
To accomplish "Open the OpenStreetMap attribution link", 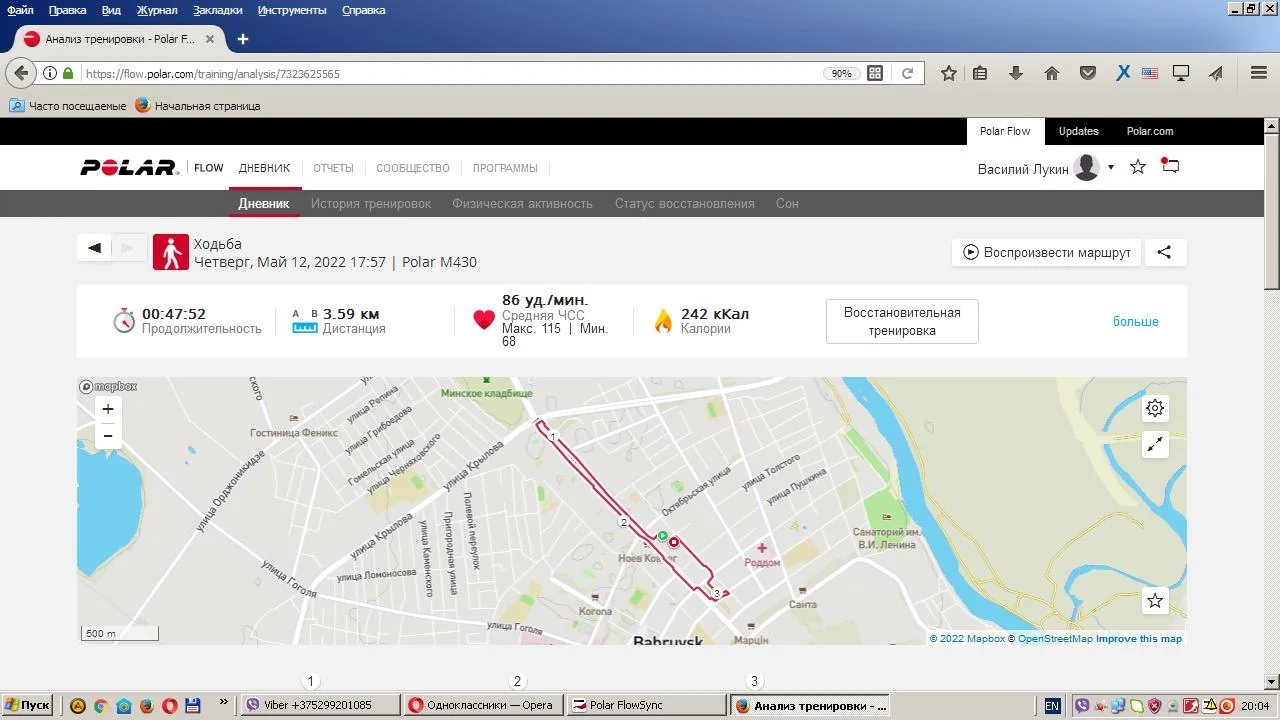I will pos(1055,639).
